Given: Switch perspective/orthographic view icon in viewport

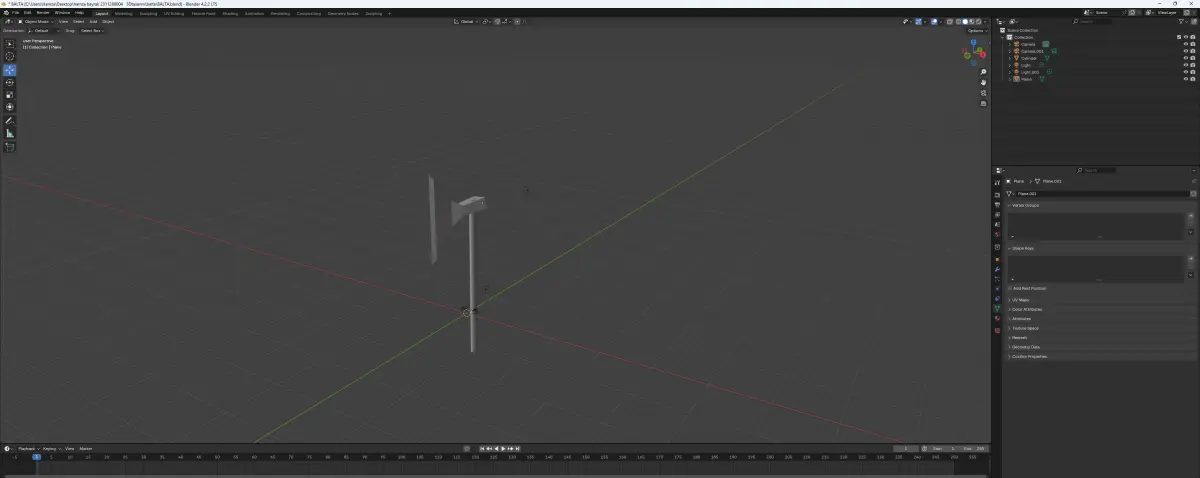Looking at the screenshot, I should [x=984, y=103].
